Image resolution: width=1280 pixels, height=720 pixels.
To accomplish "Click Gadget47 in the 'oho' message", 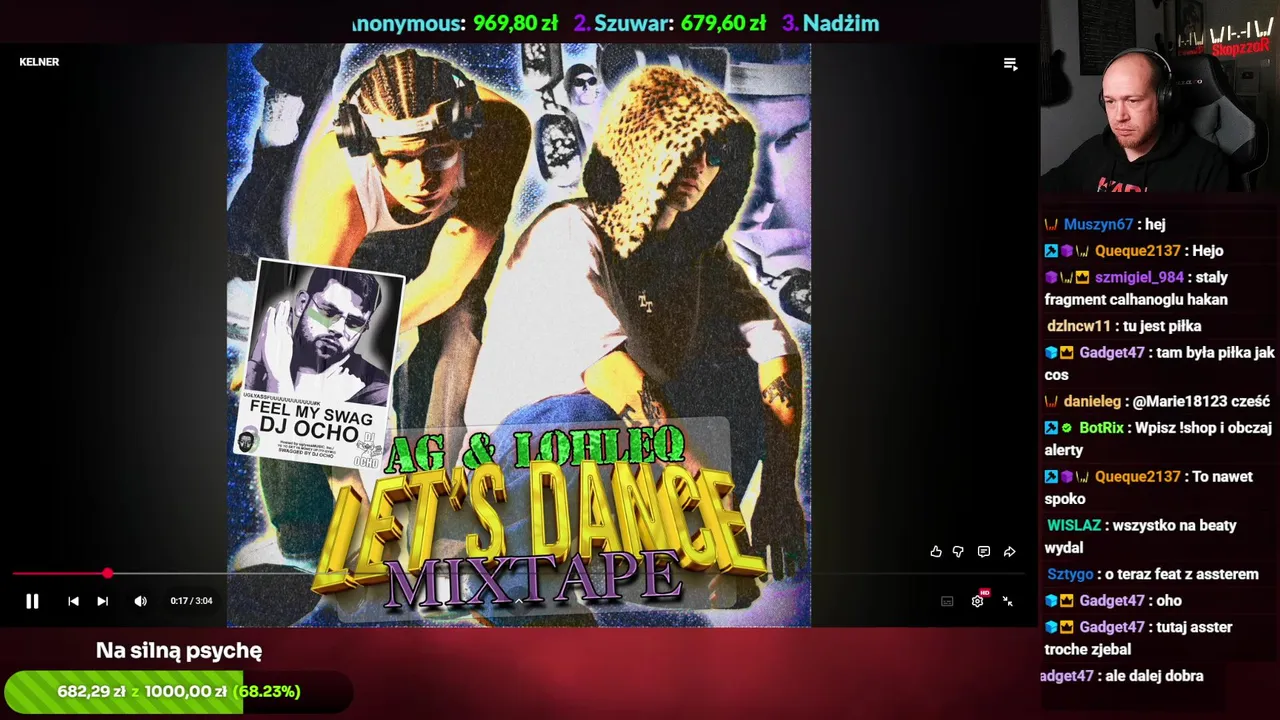I will coord(1111,601).
